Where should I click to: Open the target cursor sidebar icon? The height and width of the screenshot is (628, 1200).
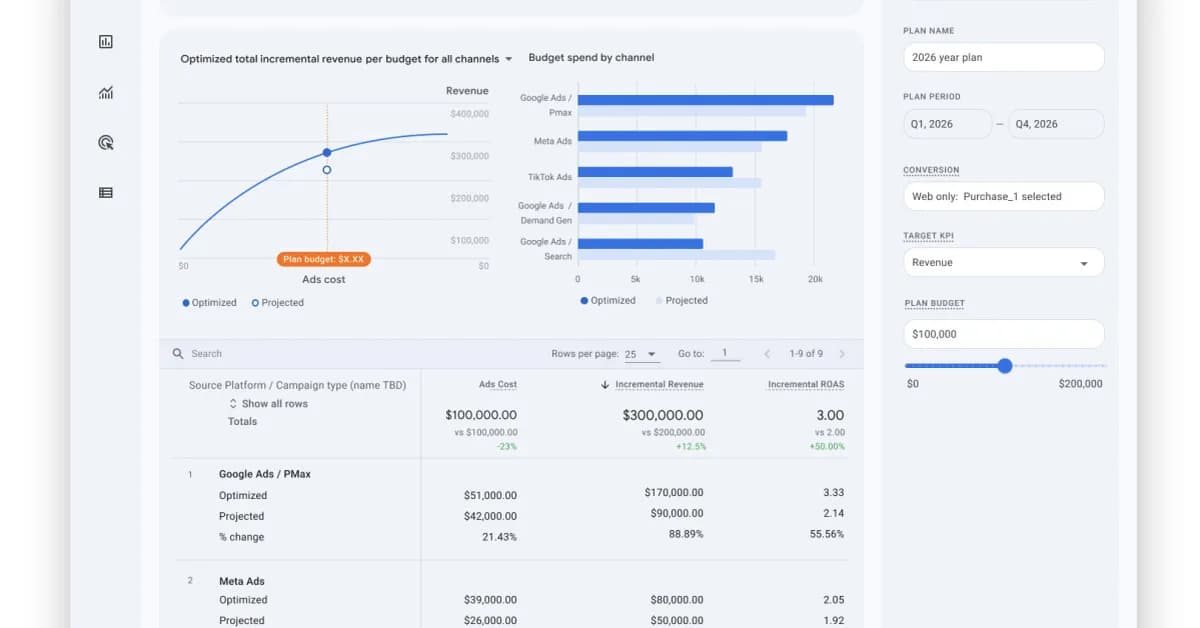106,143
